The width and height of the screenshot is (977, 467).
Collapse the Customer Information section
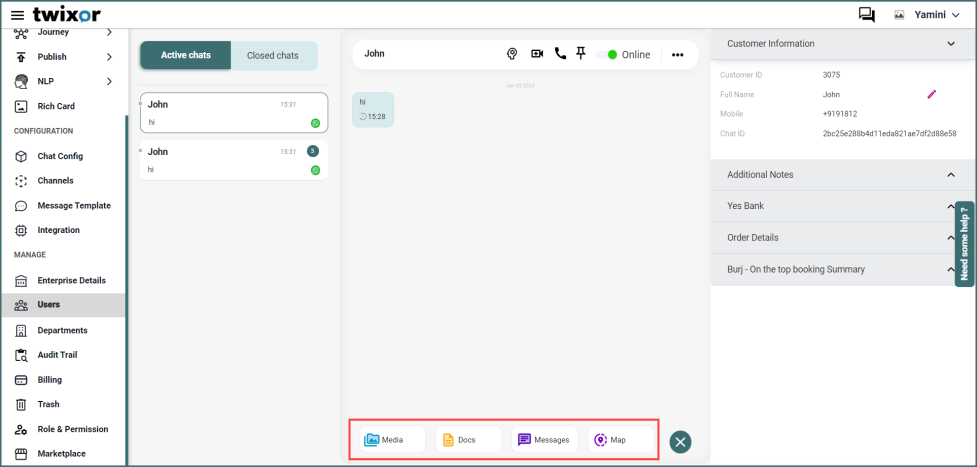pos(950,44)
